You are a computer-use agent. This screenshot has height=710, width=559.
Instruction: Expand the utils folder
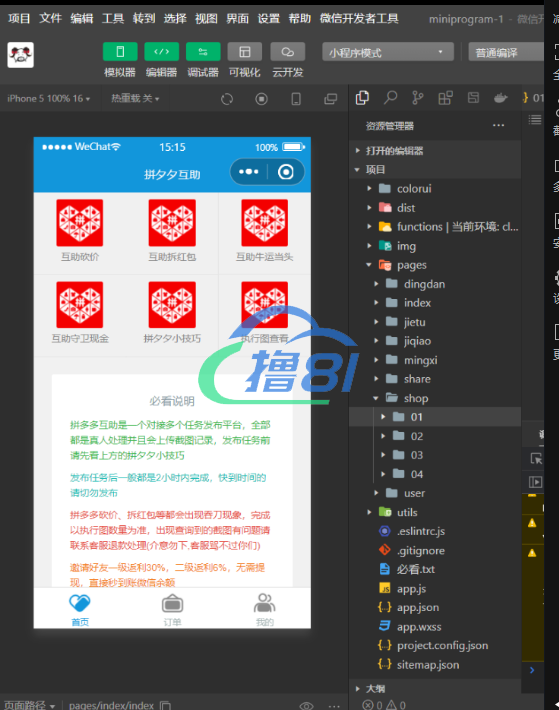coord(435,512)
